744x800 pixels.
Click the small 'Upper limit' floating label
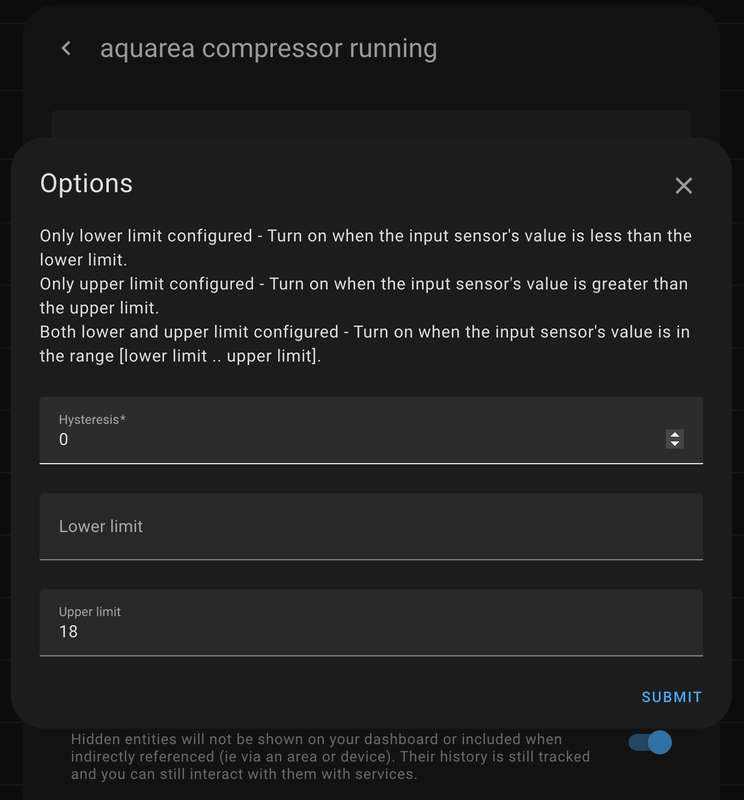(90, 611)
